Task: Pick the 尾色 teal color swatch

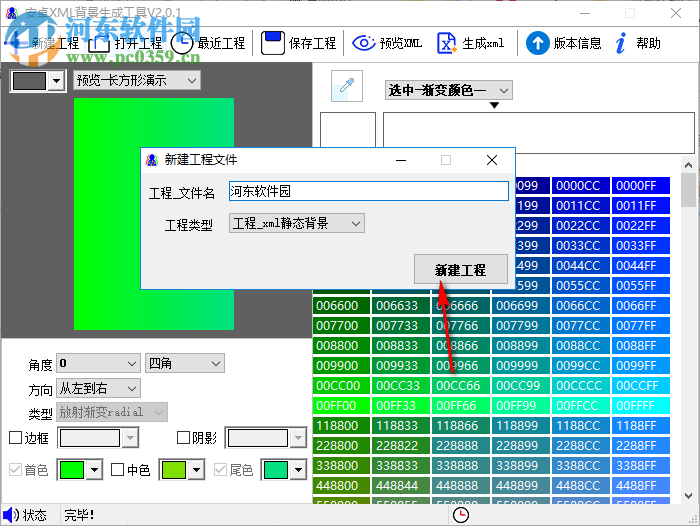Action: (x=276, y=470)
